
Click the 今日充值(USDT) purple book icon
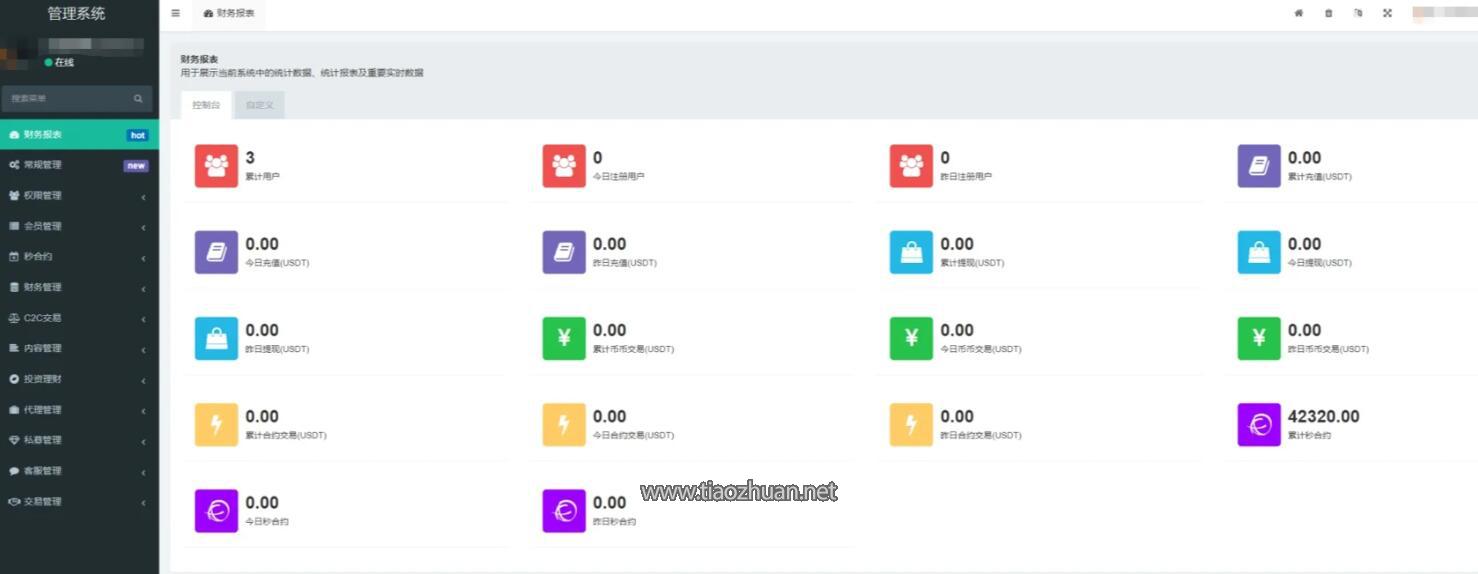[x=216, y=252]
